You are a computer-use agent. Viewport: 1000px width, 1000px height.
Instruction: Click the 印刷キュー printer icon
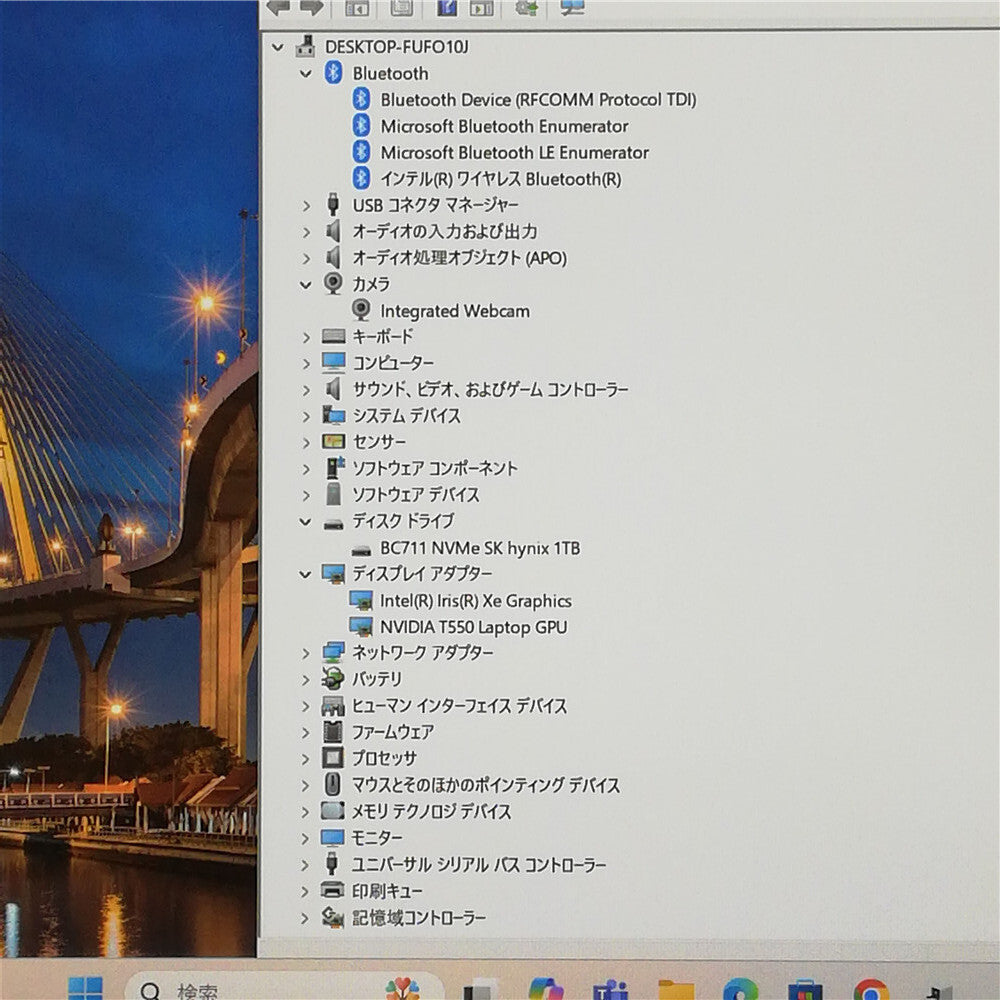click(332, 890)
